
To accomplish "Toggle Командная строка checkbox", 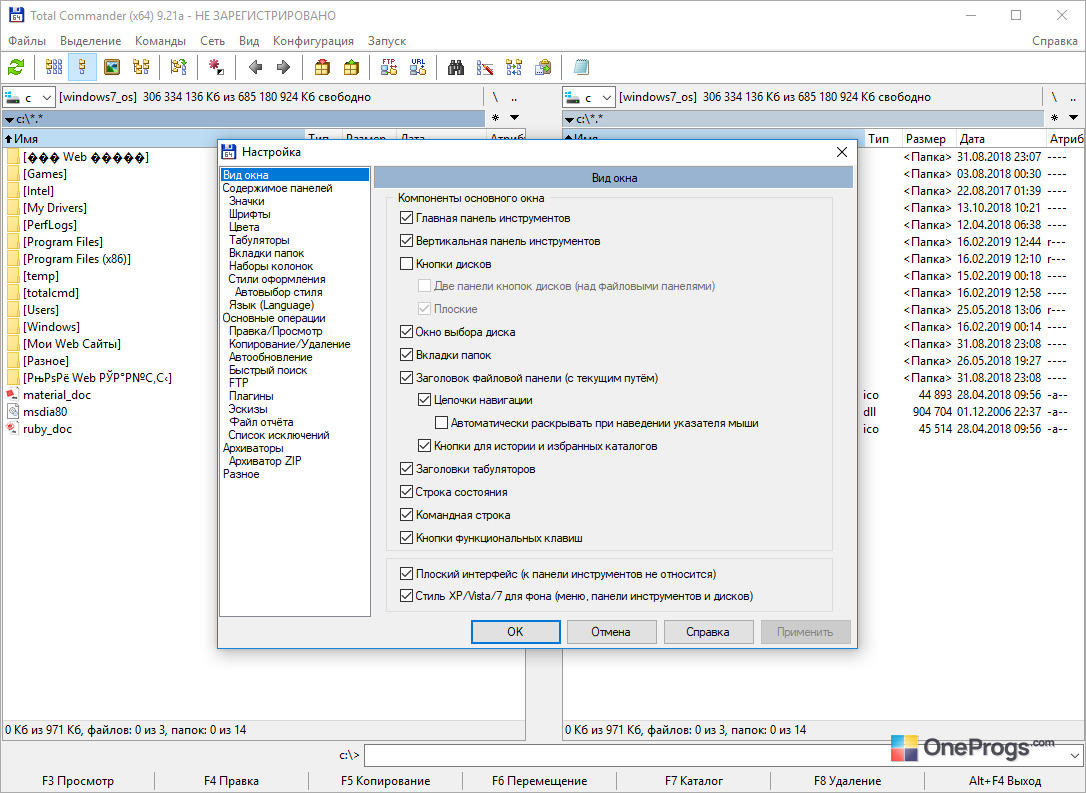I will 407,515.
